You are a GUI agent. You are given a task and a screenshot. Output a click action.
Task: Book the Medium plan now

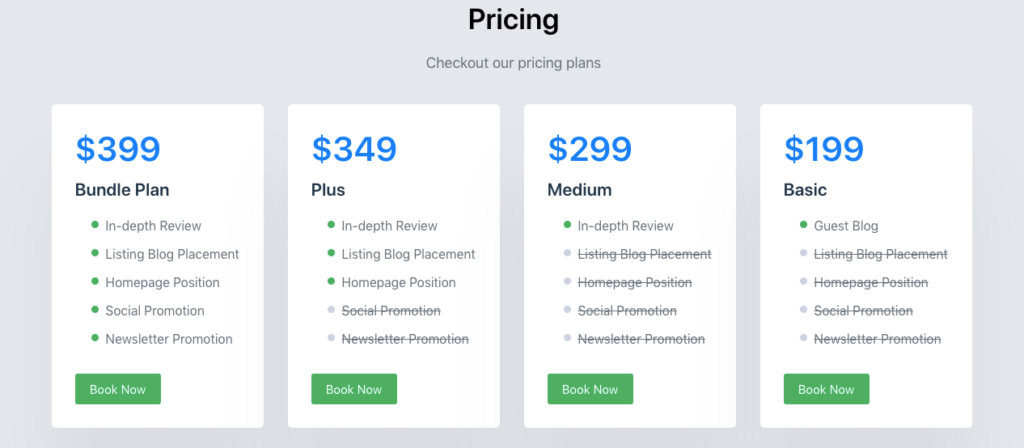click(x=590, y=389)
